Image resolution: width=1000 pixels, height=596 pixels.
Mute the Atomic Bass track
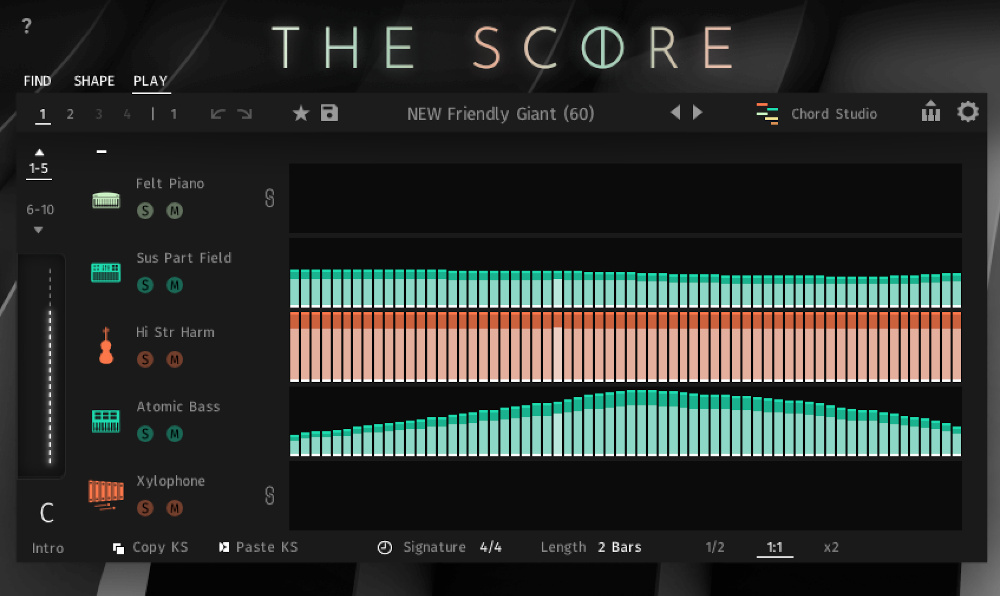[175, 434]
